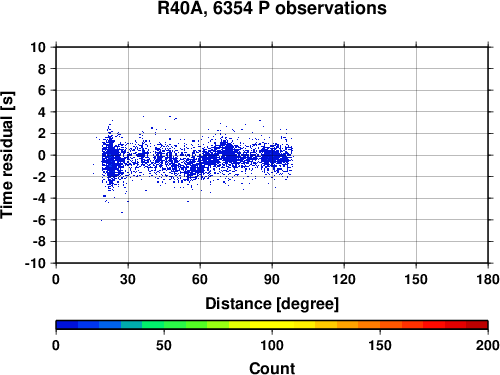Click the '6' tick on time residual axis
The width and height of the screenshot is (500, 375).
coord(41,90)
